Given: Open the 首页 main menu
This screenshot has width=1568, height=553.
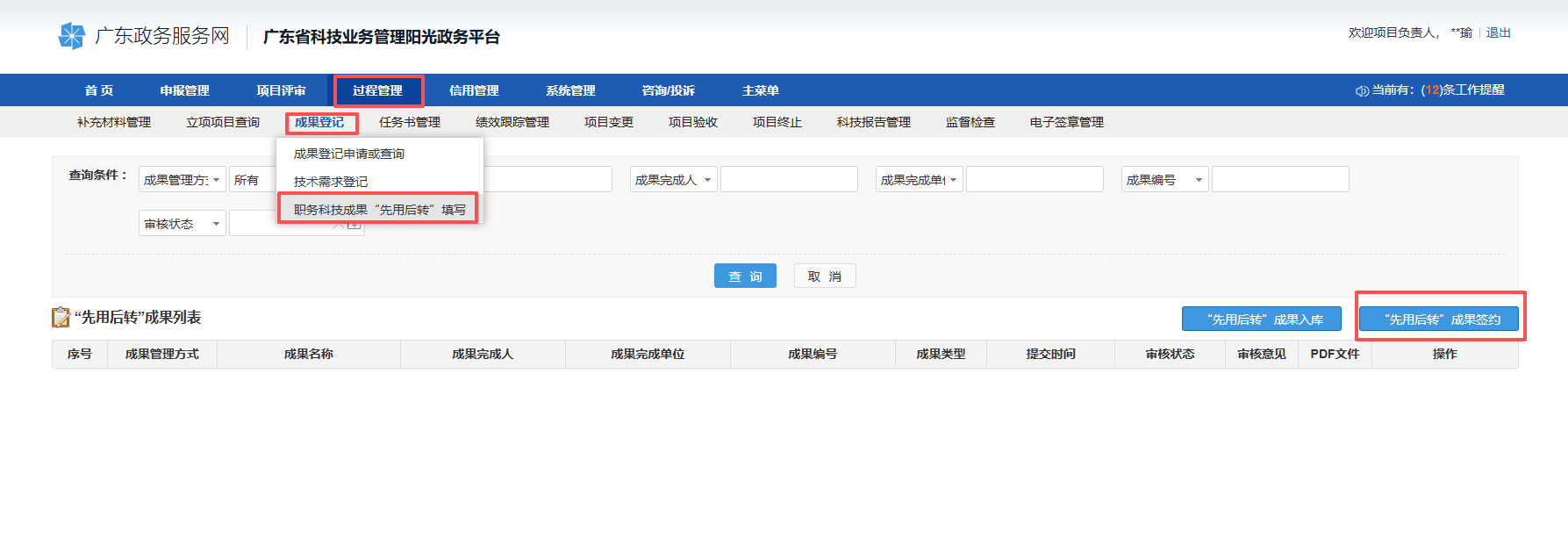Looking at the screenshot, I should [x=99, y=90].
